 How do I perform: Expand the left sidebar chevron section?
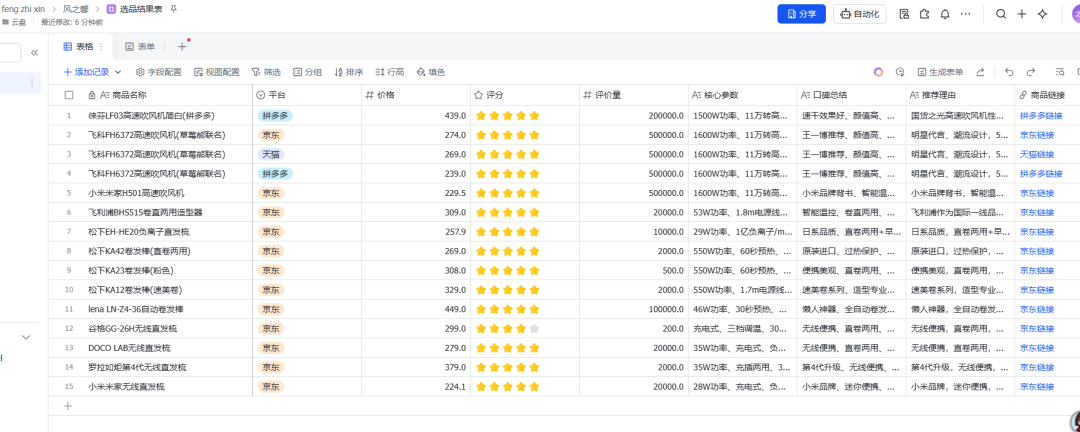pos(26,337)
